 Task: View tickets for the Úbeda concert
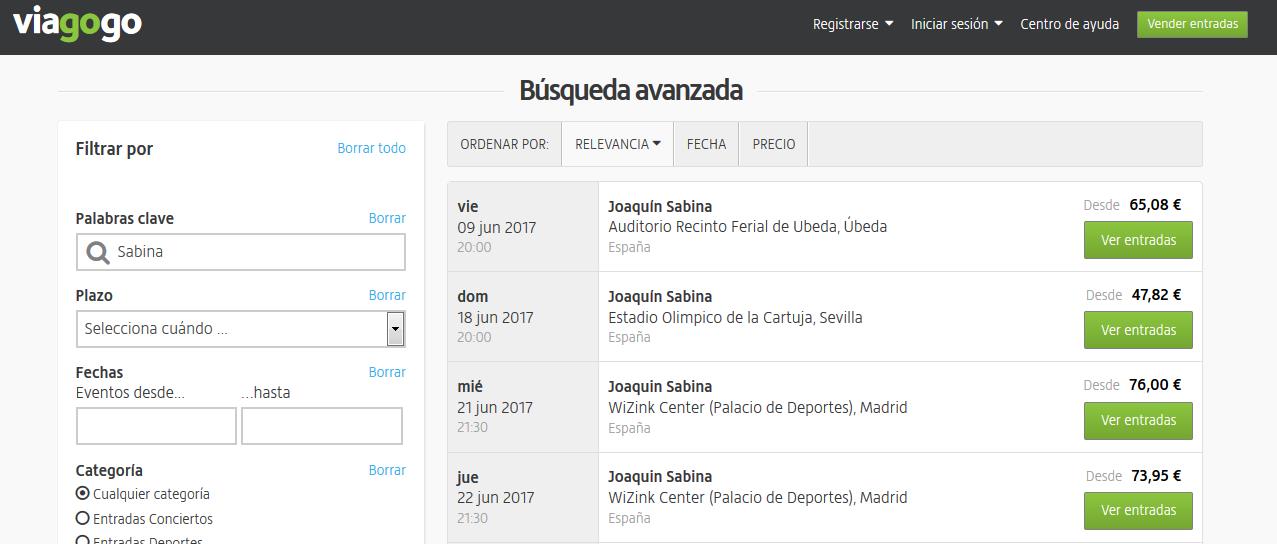click(x=1138, y=240)
